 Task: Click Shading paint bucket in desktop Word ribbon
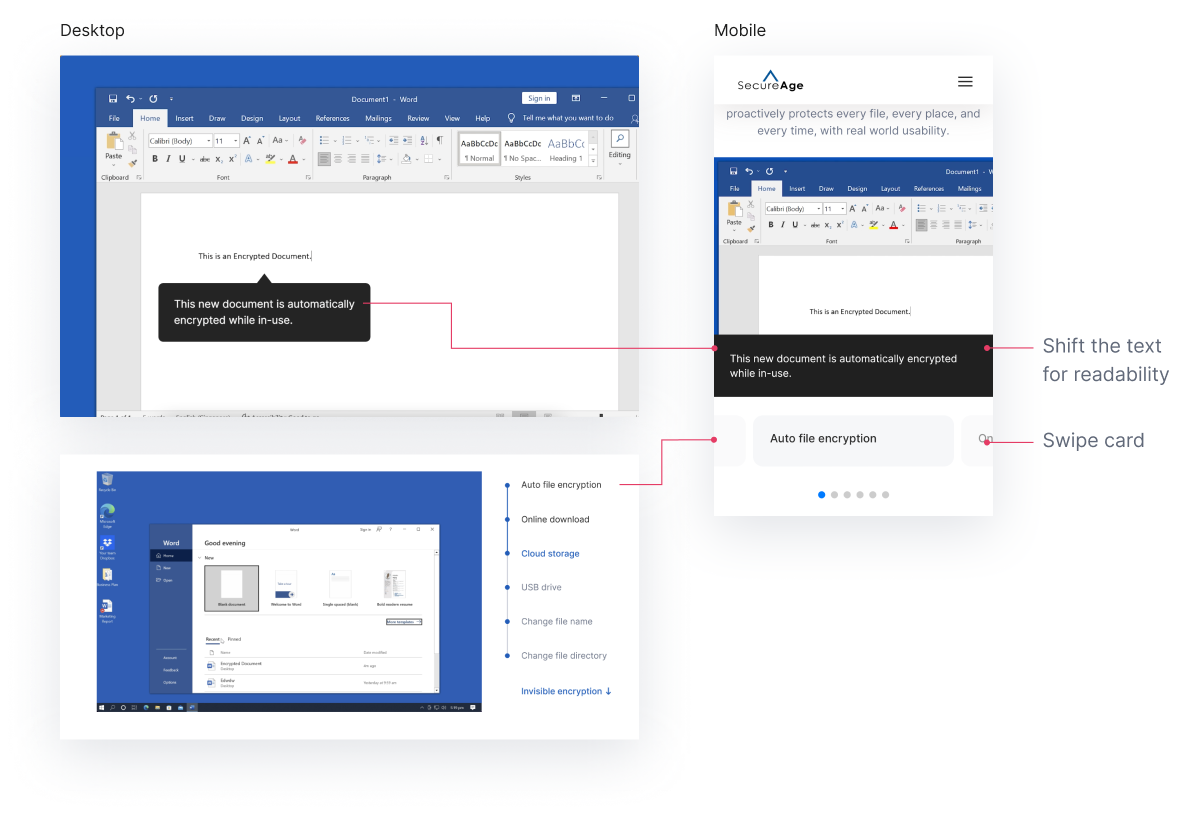[x=406, y=159]
